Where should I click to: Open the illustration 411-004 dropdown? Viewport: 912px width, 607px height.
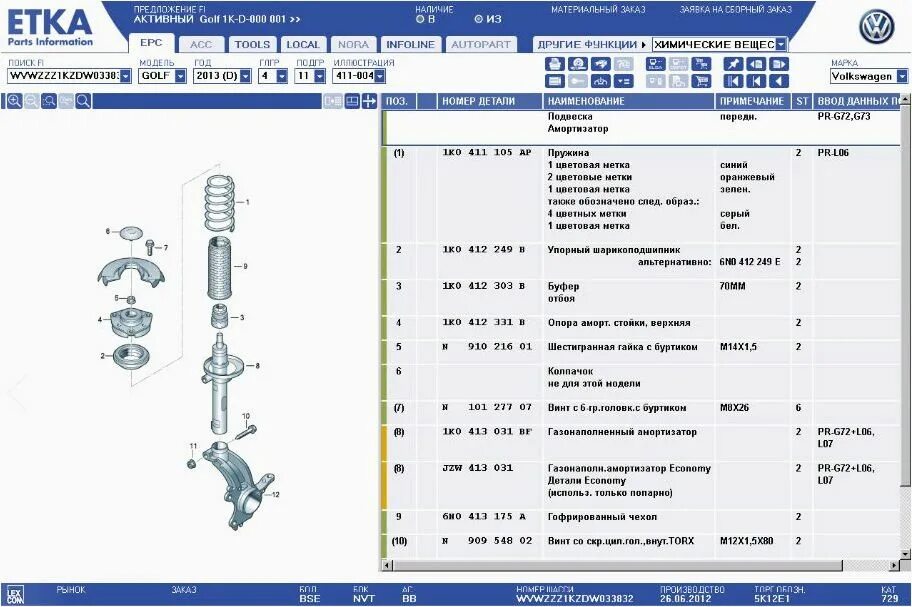pos(380,76)
